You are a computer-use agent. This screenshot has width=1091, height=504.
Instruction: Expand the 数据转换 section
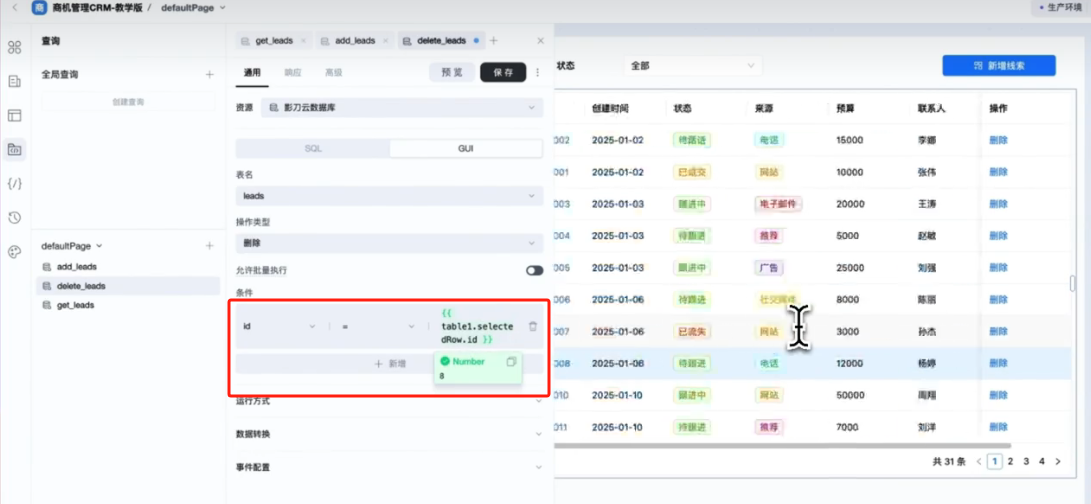pyautogui.click(x=389, y=434)
